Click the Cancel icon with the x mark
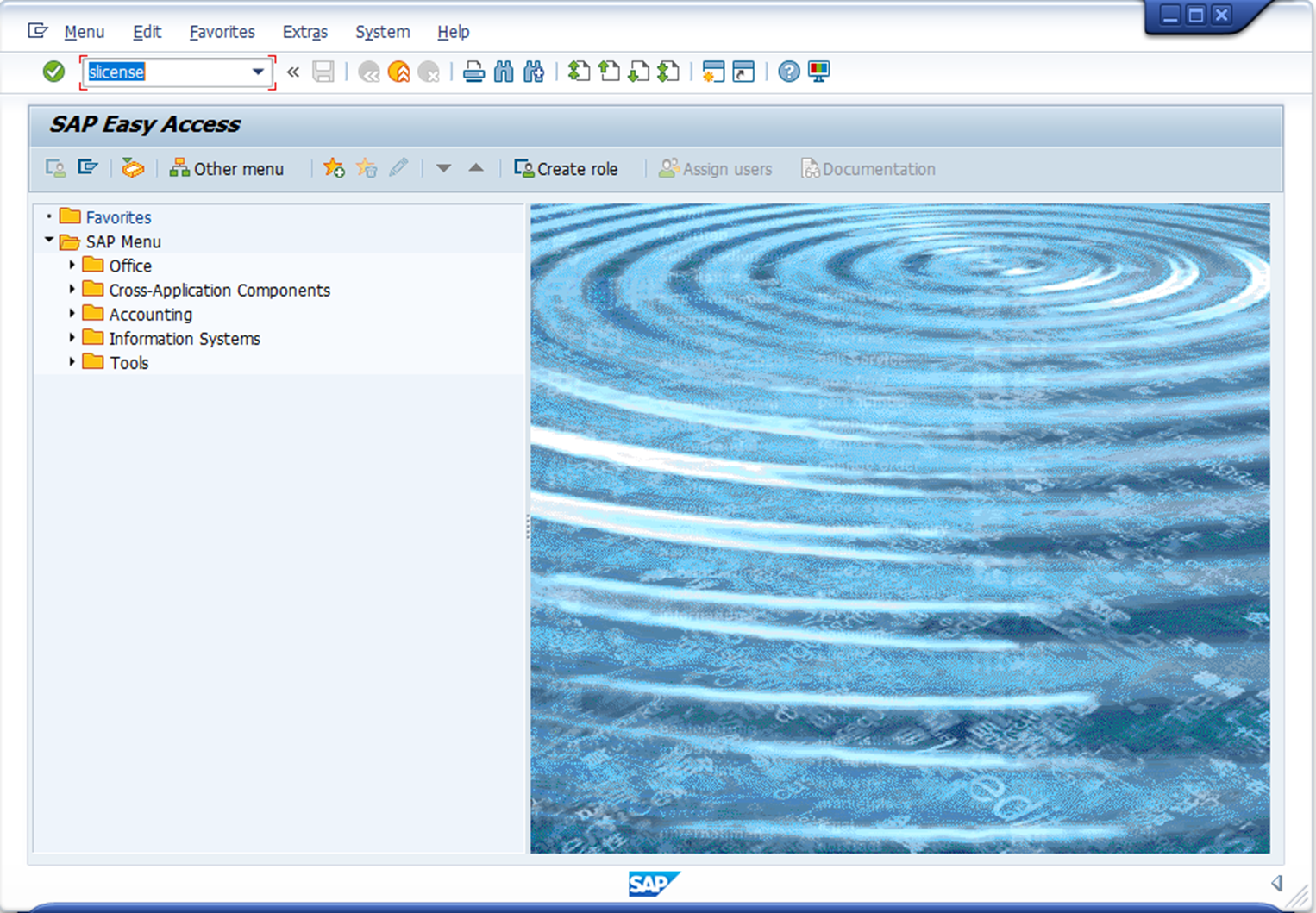Image resolution: width=1316 pixels, height=913 pixels. coord(429,72)
